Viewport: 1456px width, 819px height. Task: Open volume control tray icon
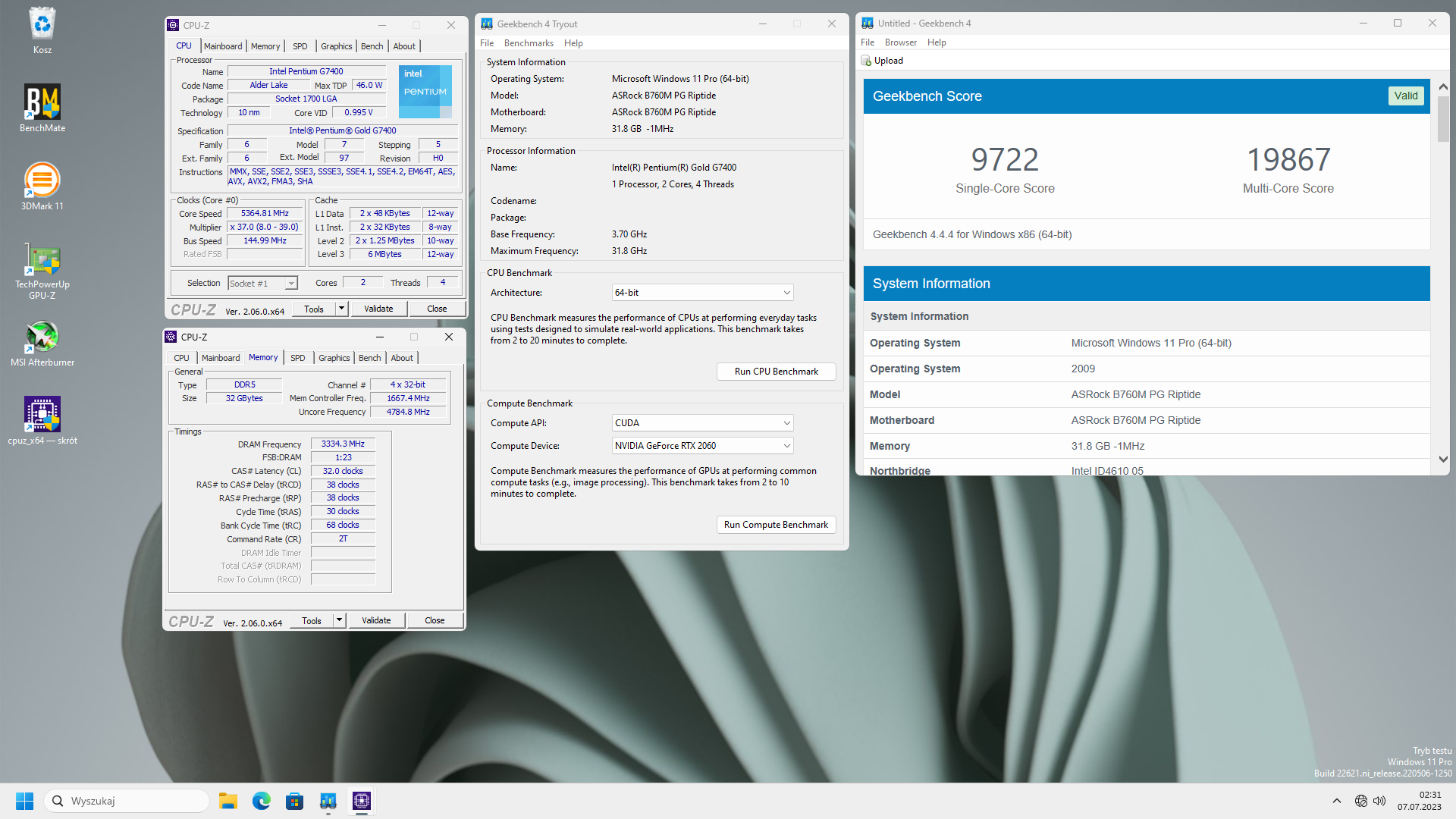click(x=1379, y=801)
